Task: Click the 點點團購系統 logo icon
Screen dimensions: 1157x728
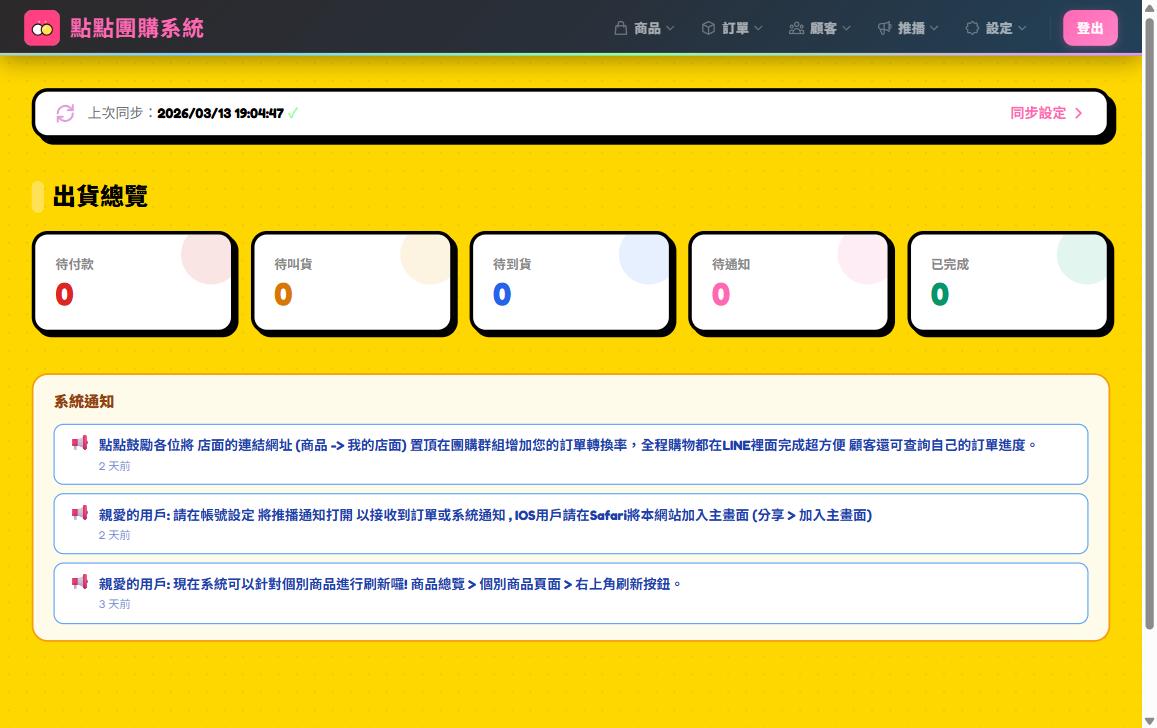Action: click(x=42, y=29)
